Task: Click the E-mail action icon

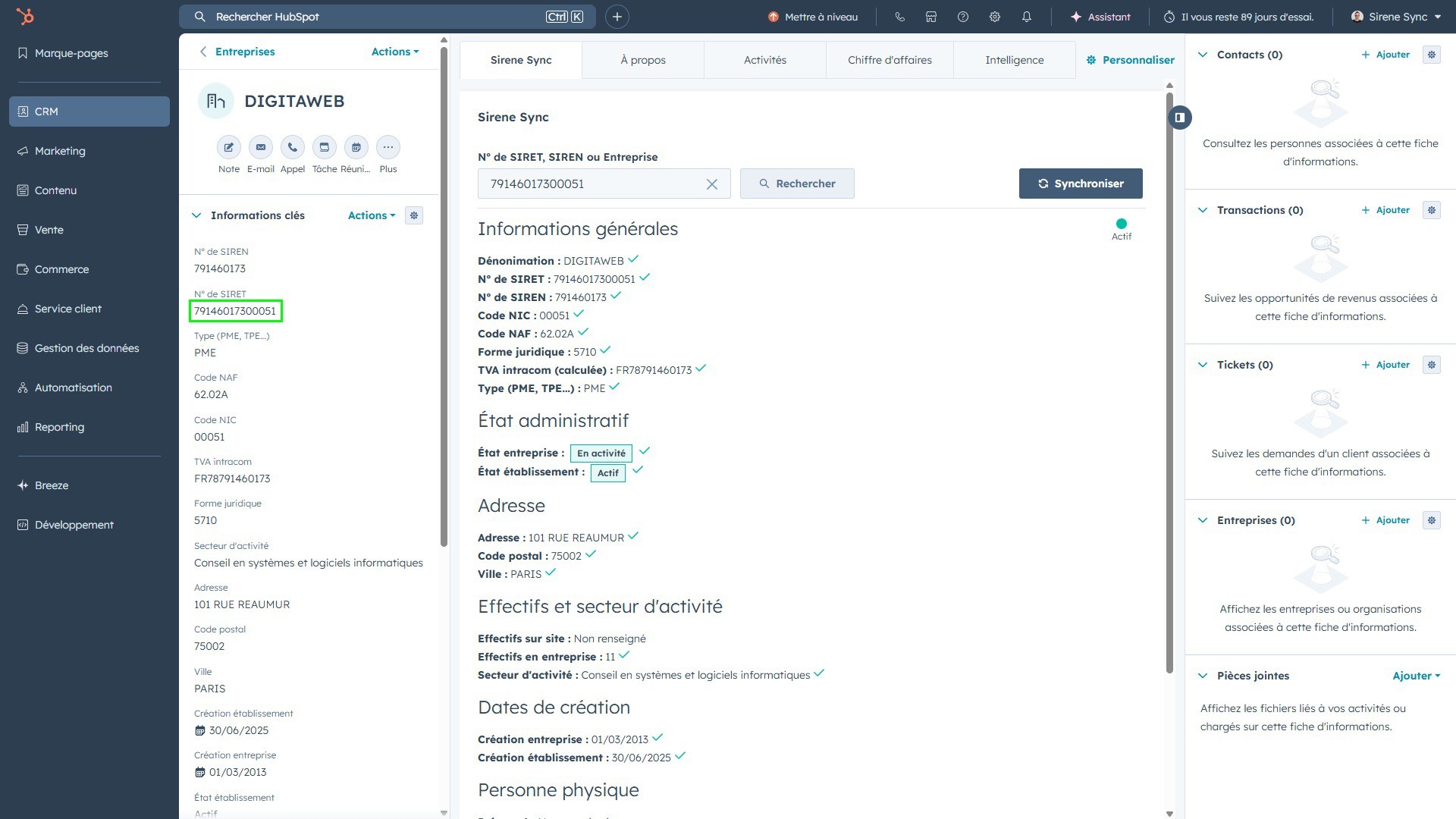Action: tap(260, 147)
